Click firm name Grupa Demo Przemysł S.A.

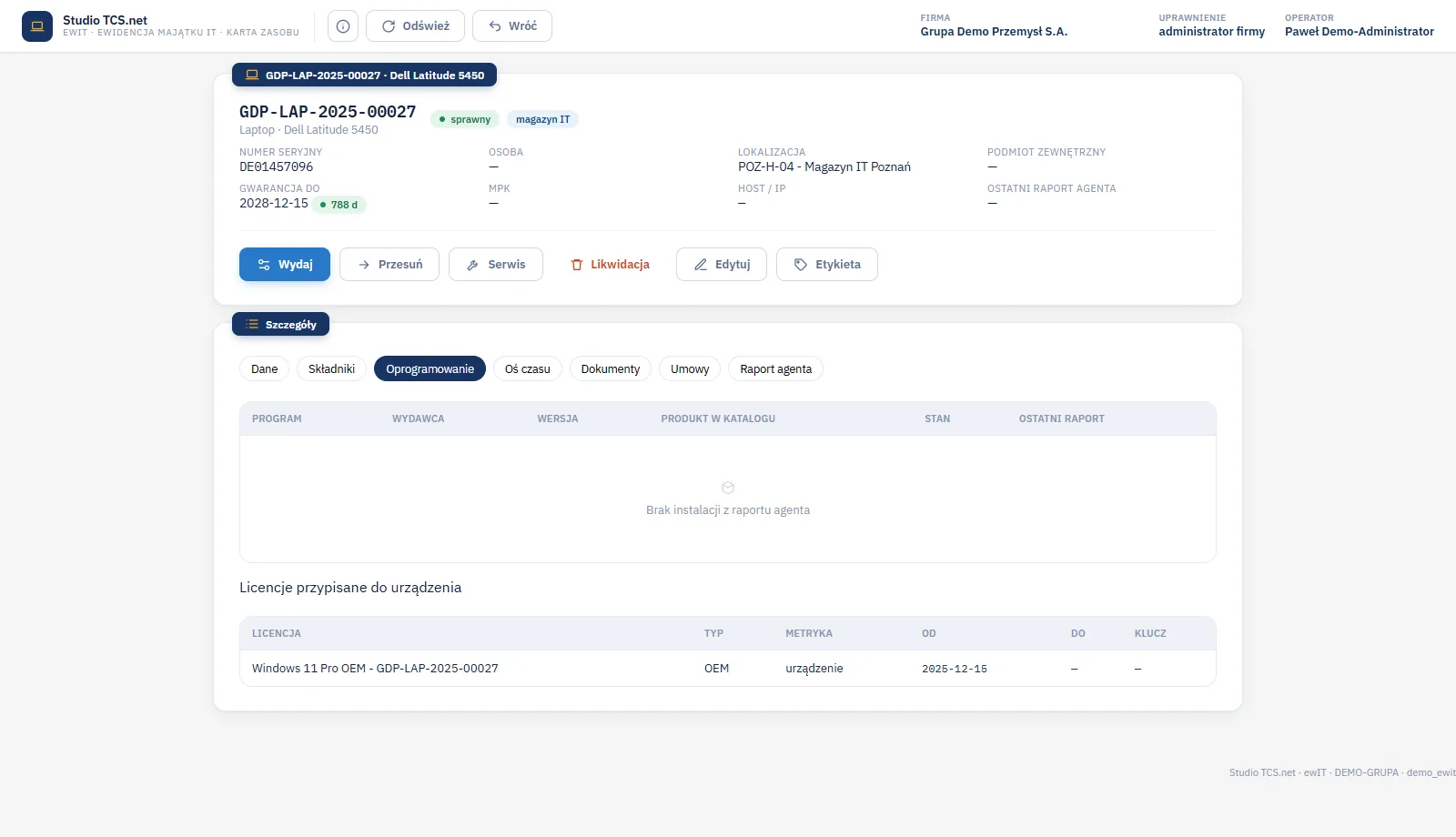click(x=994, y=31)
